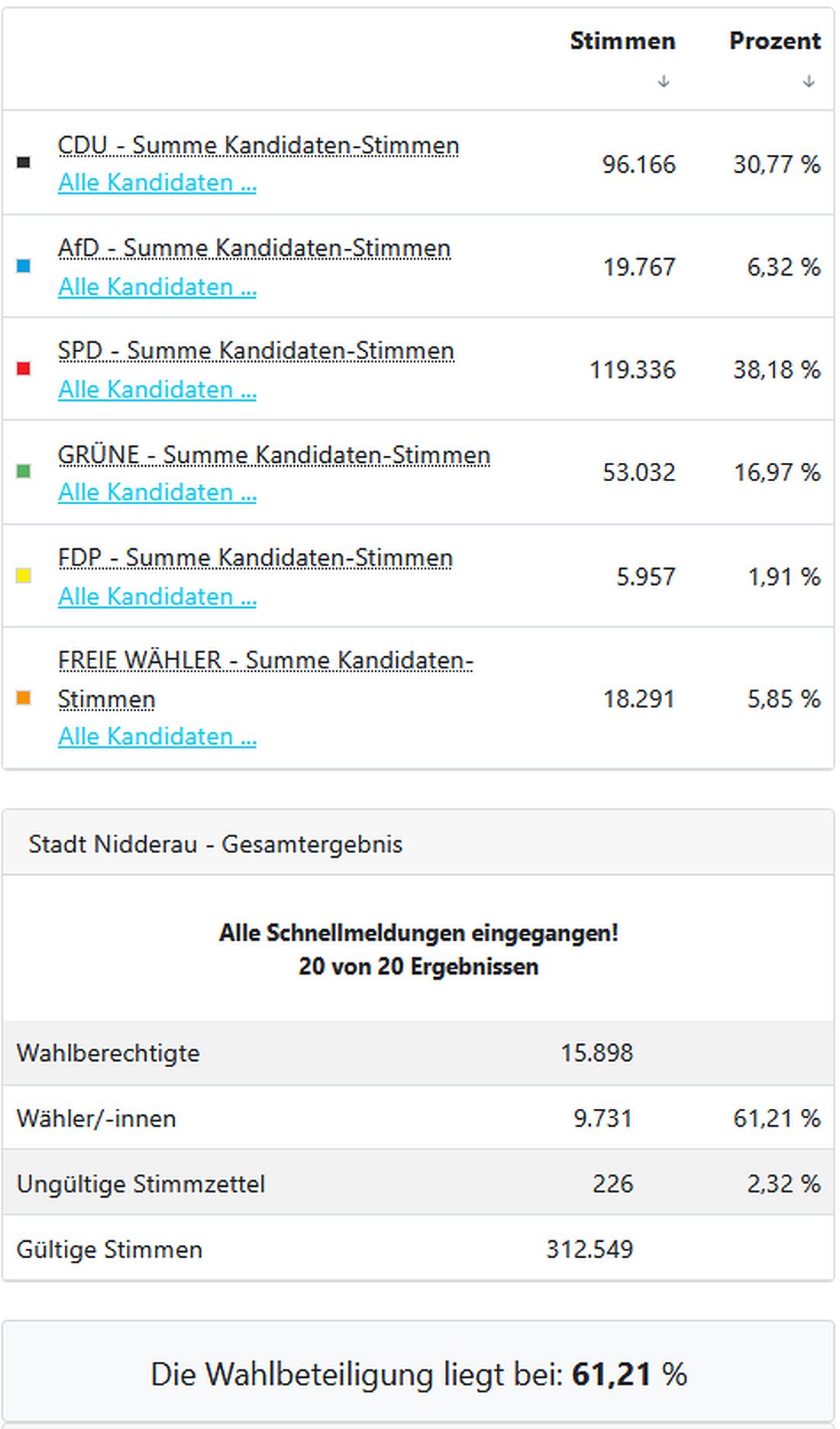Click the black CDU color square
The height and width of the screenshot is (1429, 840).
point(24,162)
